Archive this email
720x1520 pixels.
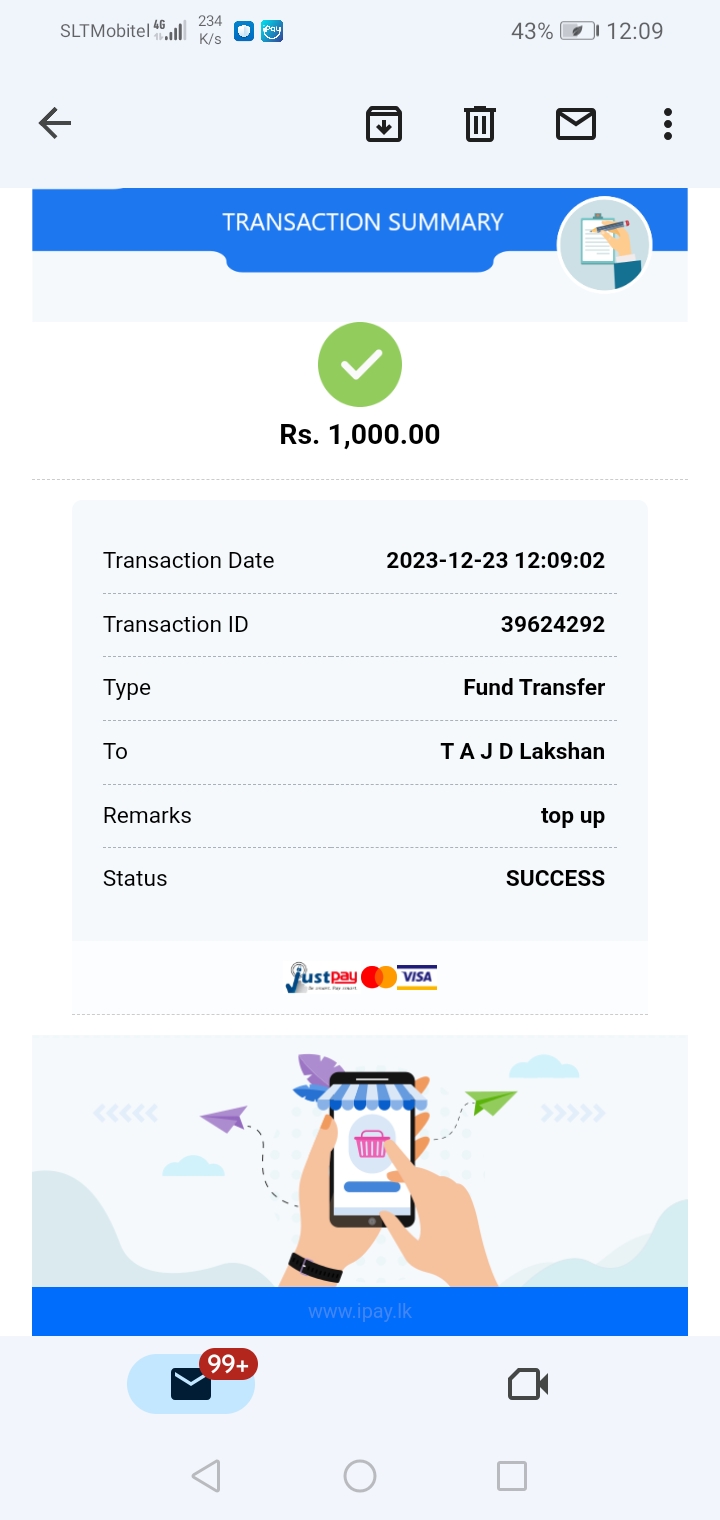pyautogui.click(x=384, y=124)
